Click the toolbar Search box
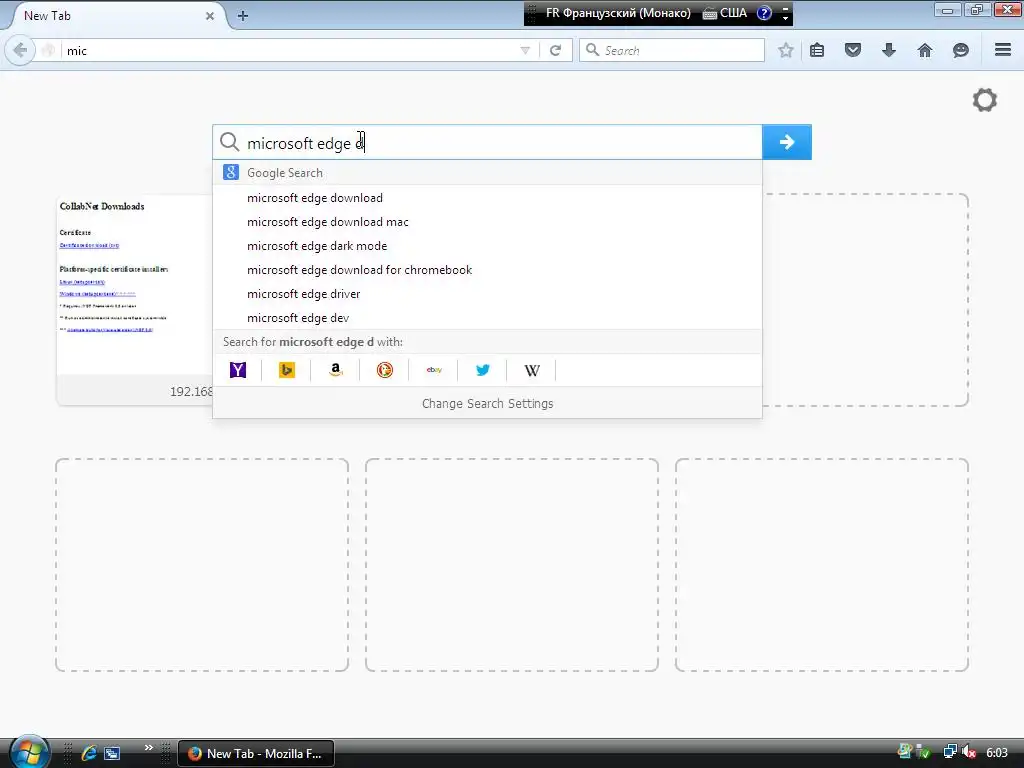 pyautogui.click(x=671, y=50)
